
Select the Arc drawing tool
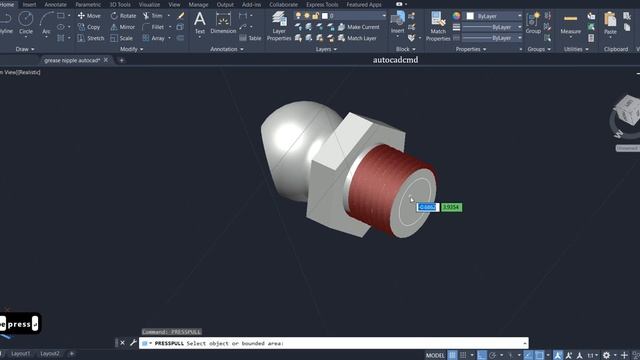coord(46,23)
